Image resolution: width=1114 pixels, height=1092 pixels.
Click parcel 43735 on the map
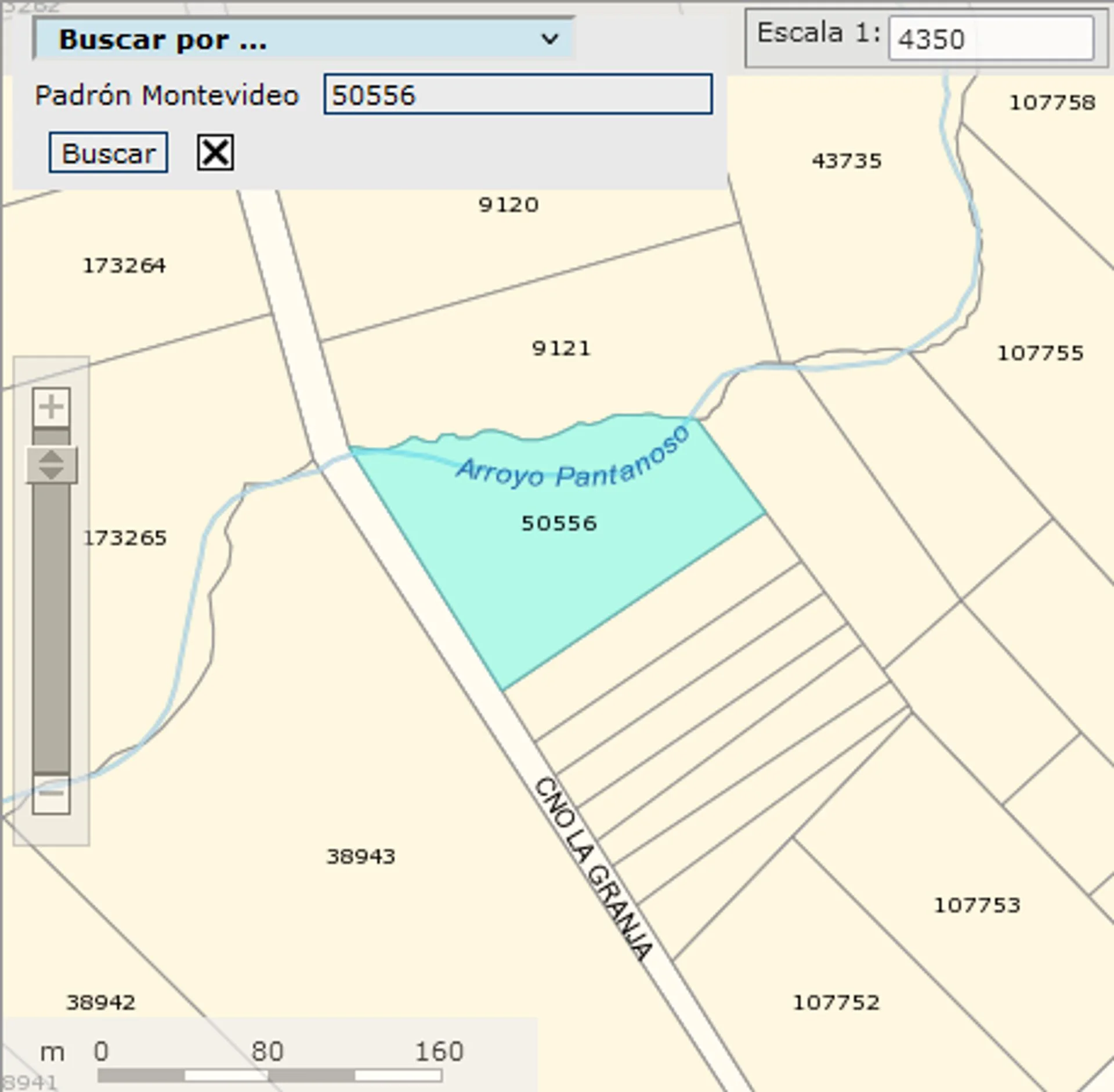tap(847, 161)
